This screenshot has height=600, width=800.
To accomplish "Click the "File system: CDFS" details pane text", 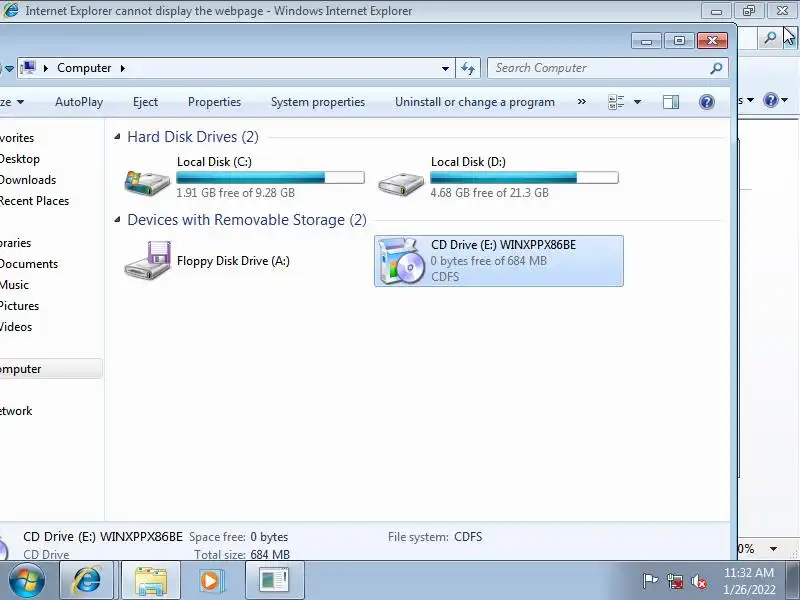I will click(435, 537).
